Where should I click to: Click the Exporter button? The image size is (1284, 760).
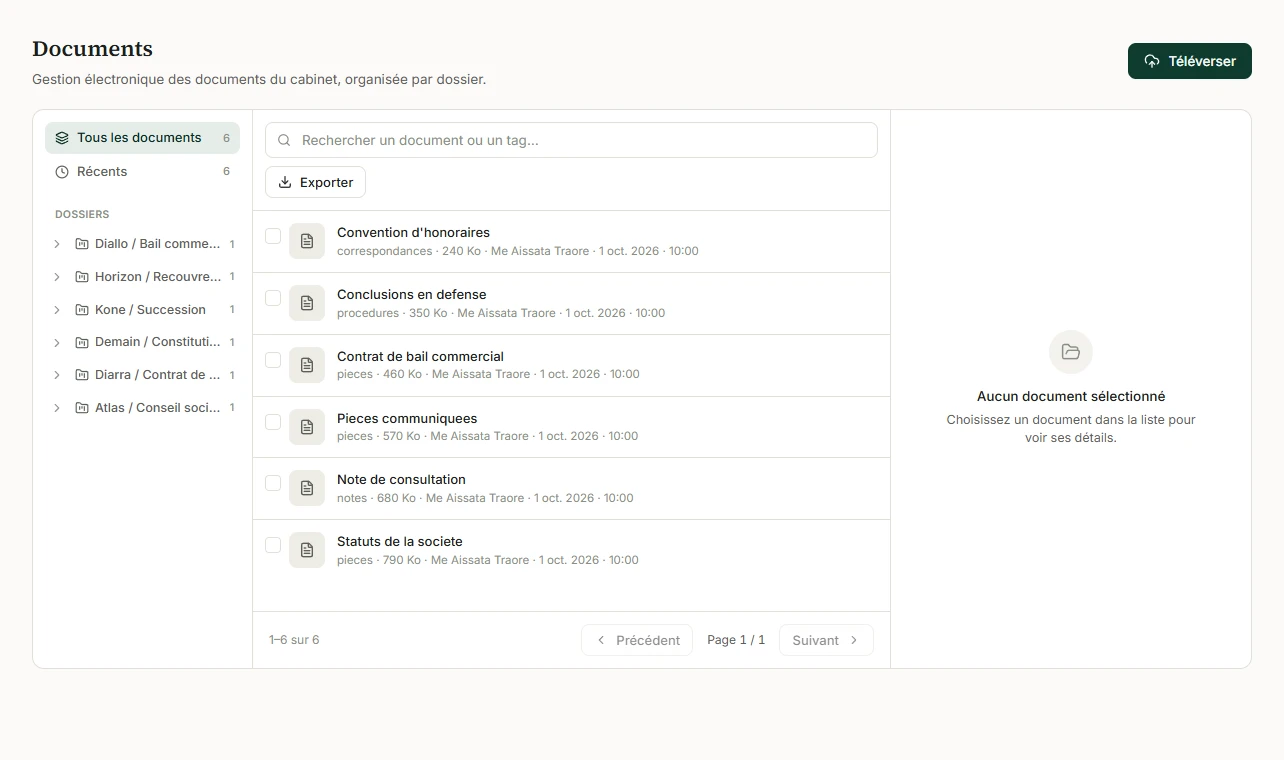pos(315,182)
